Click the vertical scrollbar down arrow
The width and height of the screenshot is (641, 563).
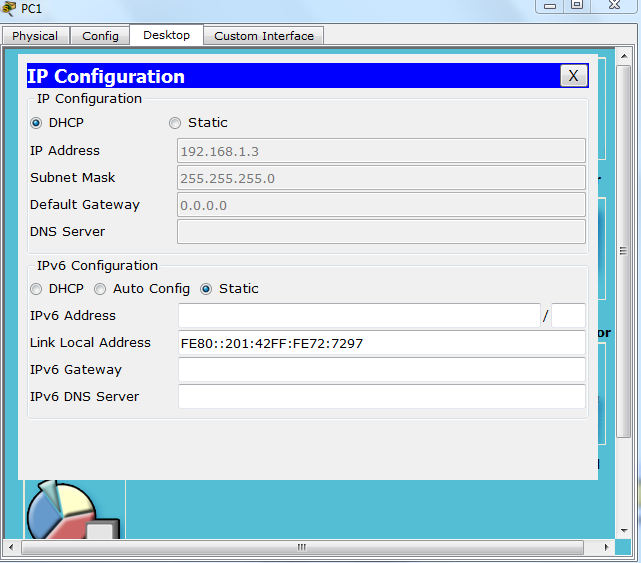[x=624, y=531]
